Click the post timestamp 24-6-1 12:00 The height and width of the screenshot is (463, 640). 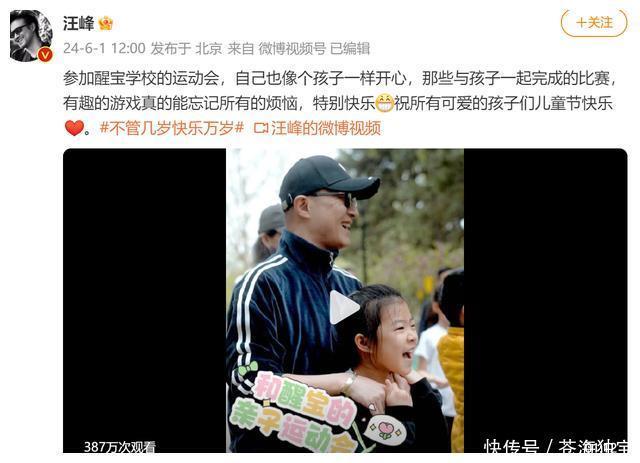[104, 49]
